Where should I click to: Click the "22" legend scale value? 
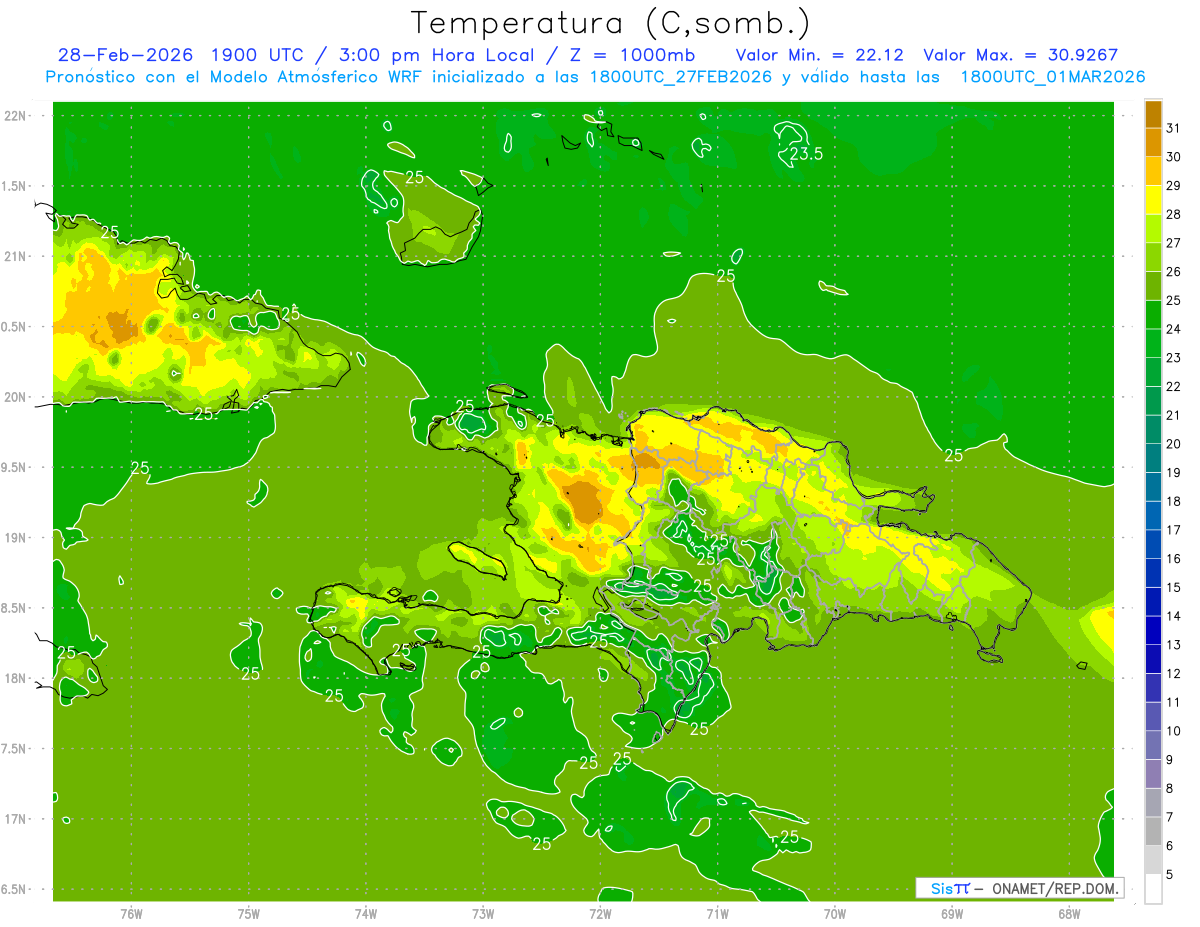[x=1174, y=387]
